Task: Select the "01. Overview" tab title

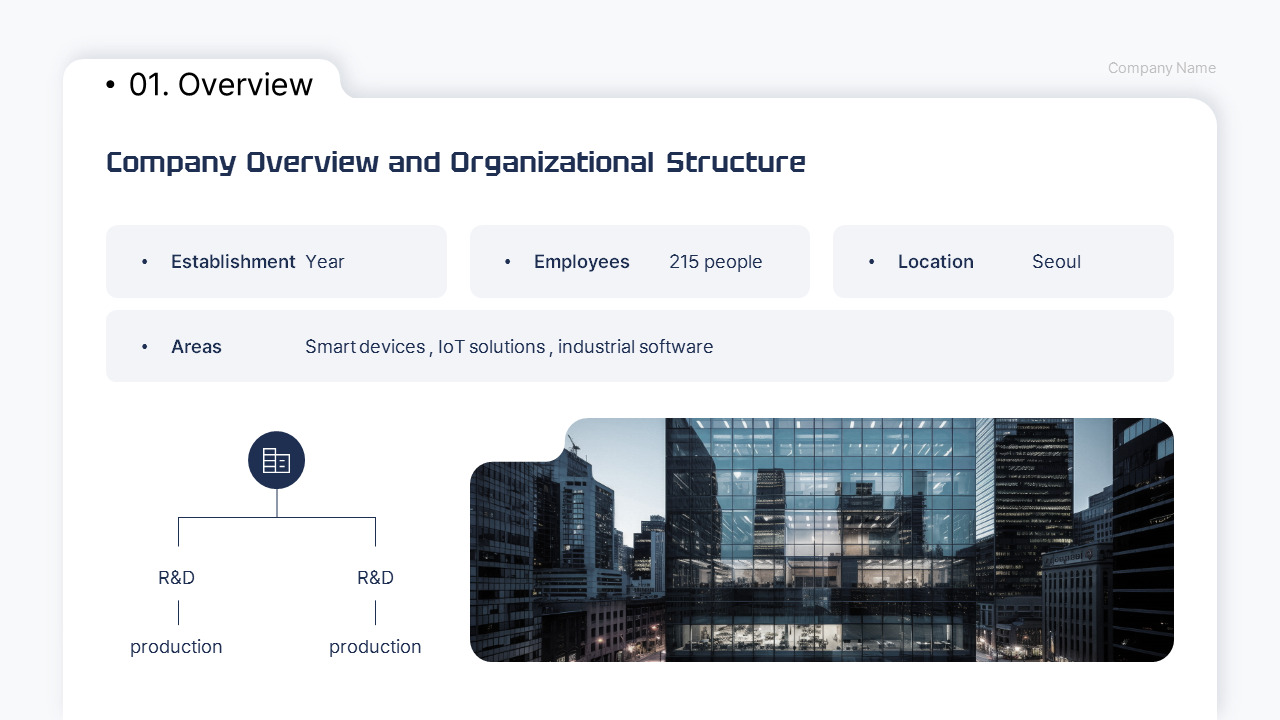Action: [220, 85]
